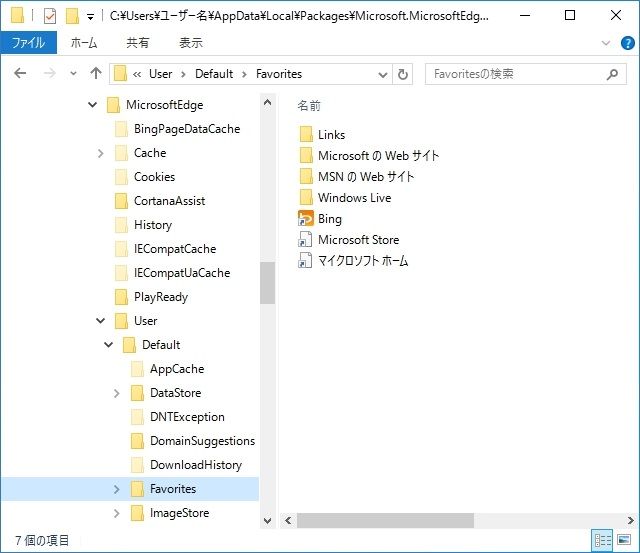Select DomainSuggestions folder in the tree
This screenshot has height=553, width=640.
point(202,441)
